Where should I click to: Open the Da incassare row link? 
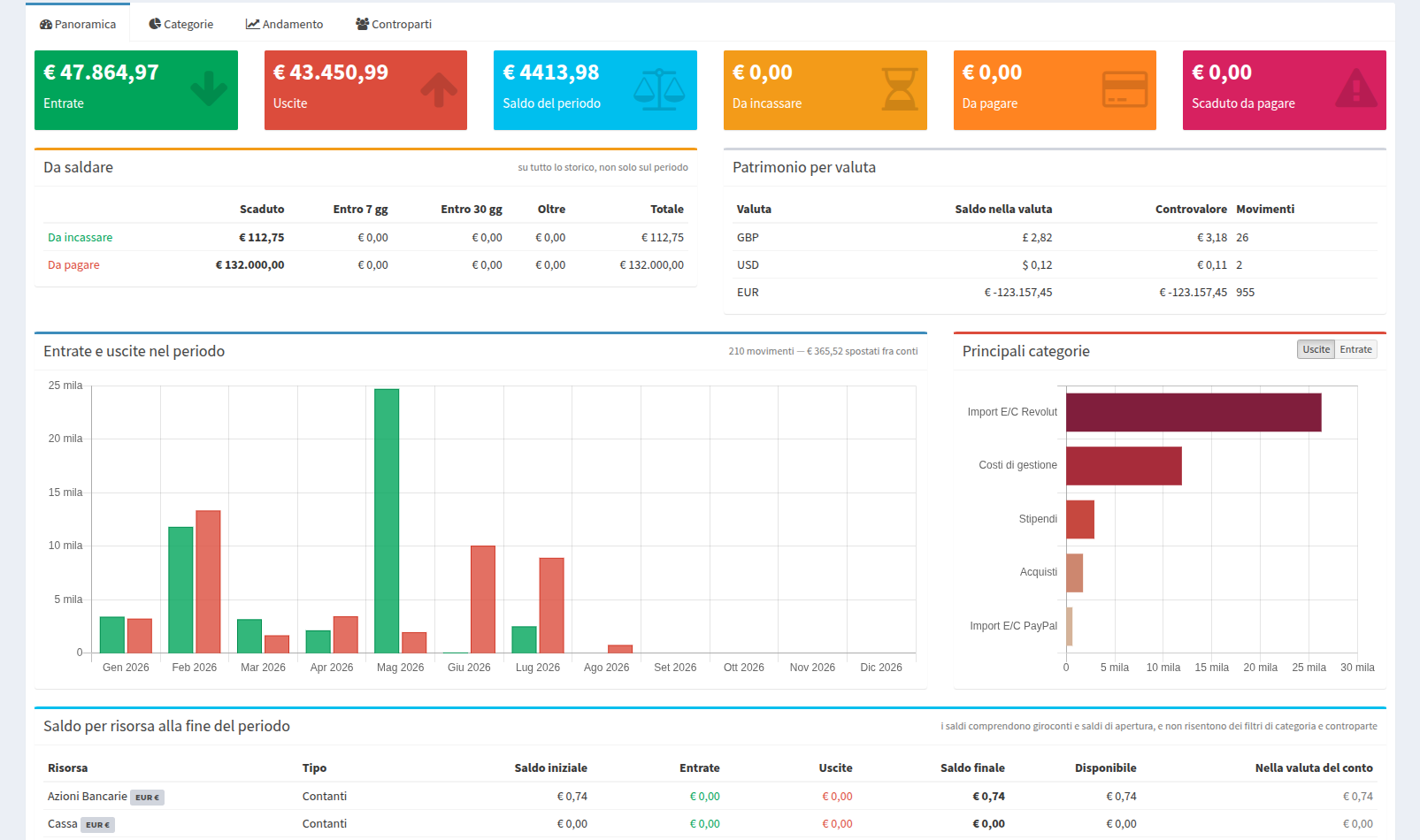pyautogui.click(x=80, y=237)
